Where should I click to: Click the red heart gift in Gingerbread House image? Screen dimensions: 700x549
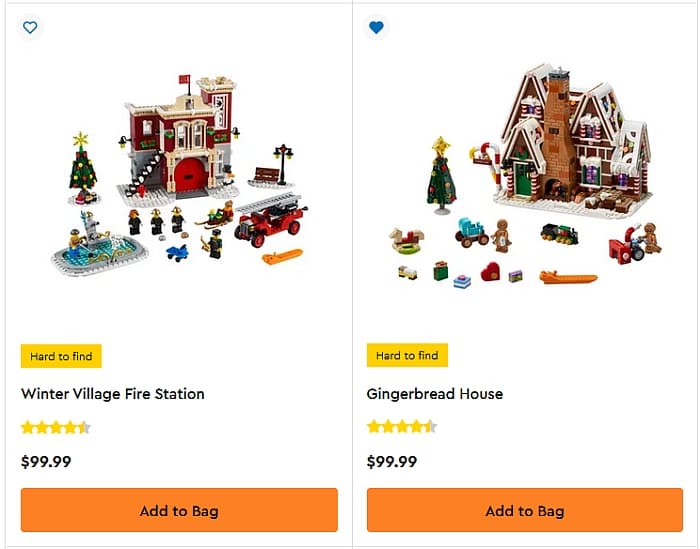tap(490, 271)
